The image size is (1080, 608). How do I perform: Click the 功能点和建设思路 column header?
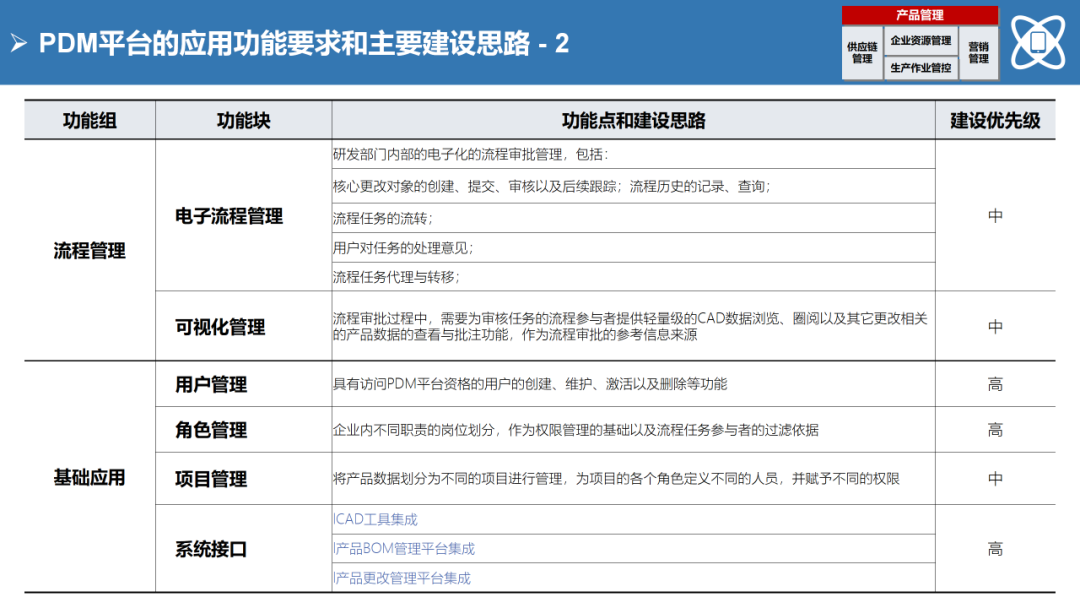pos(633,121)
